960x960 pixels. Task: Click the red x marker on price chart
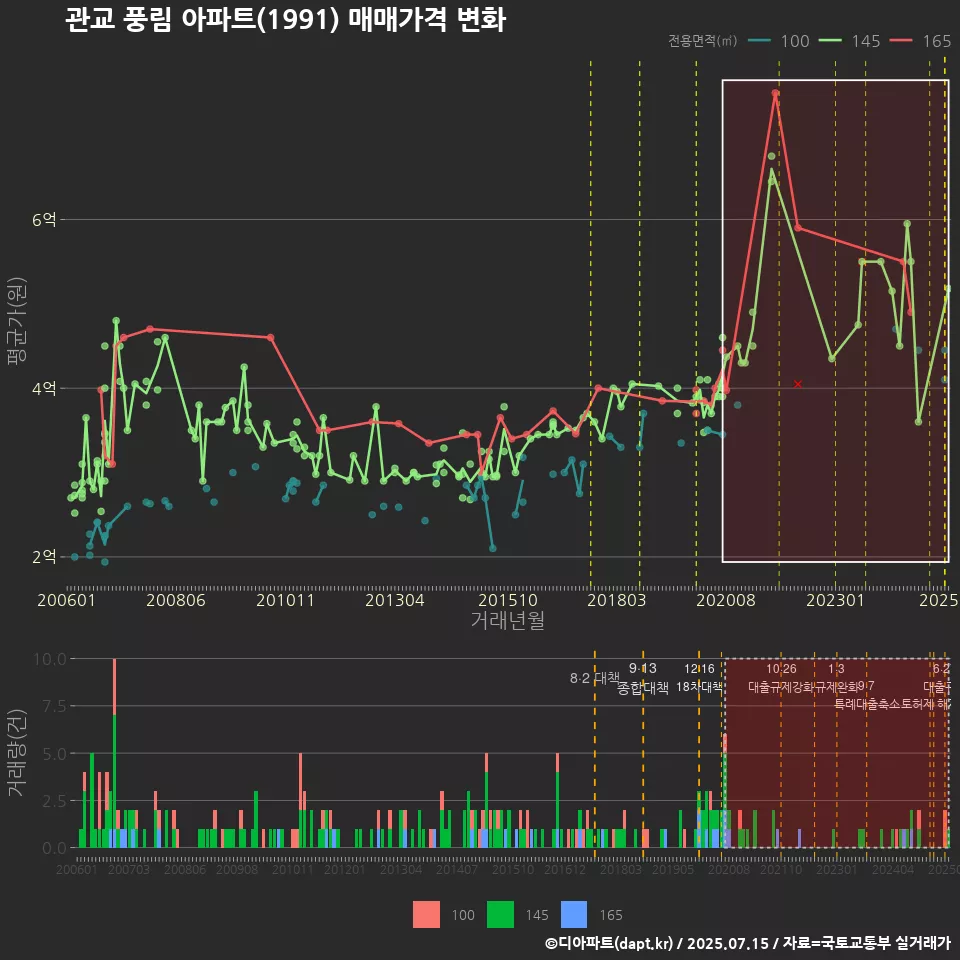coord(798,384)
